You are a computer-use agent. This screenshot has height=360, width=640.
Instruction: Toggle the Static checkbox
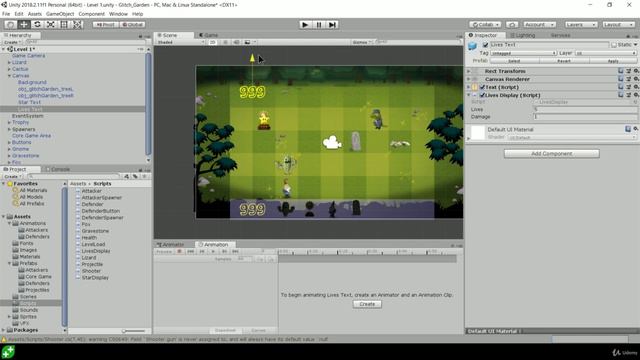(614, 45)
